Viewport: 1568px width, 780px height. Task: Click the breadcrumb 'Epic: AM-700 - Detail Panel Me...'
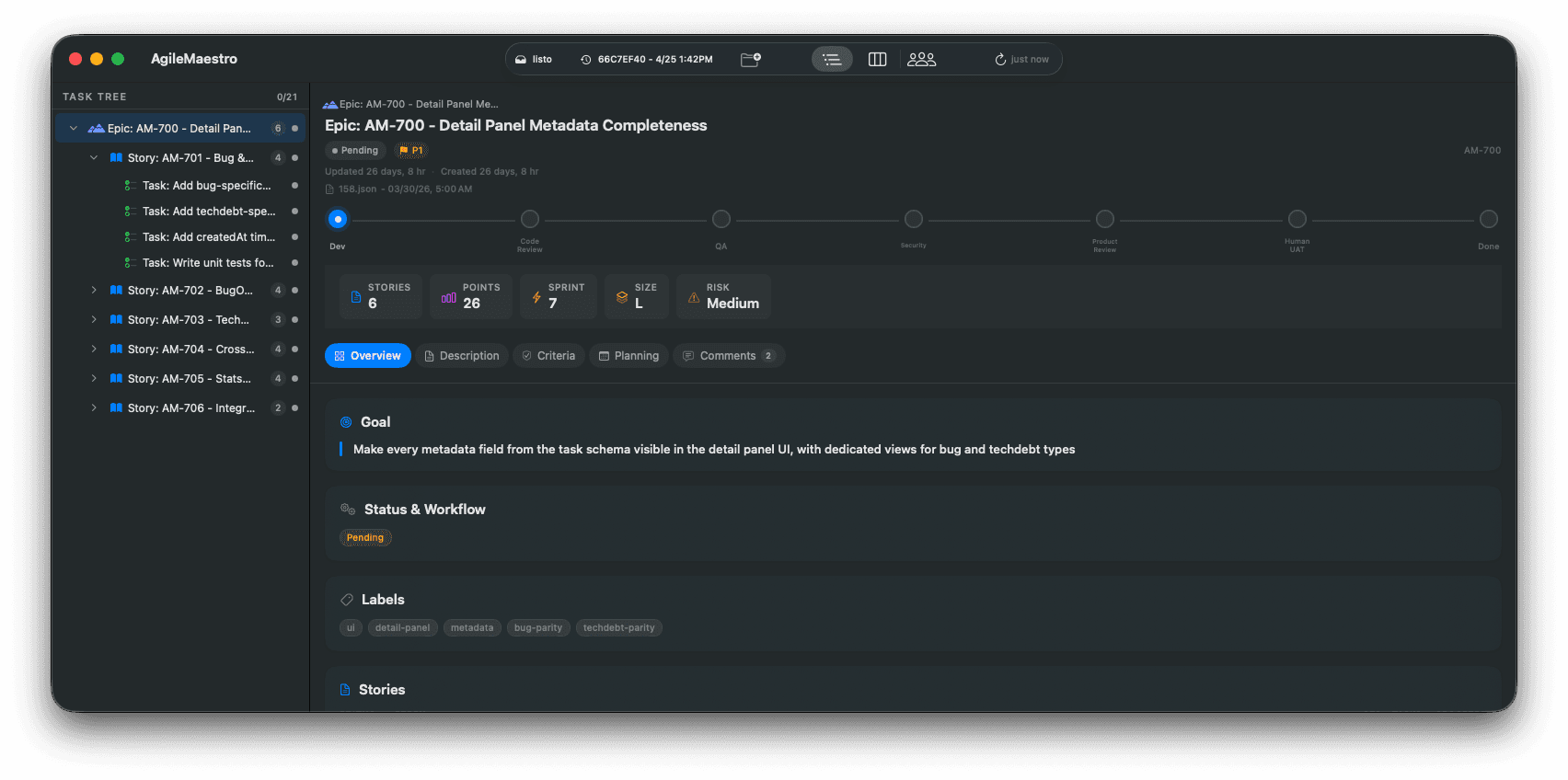coord(410,105)
